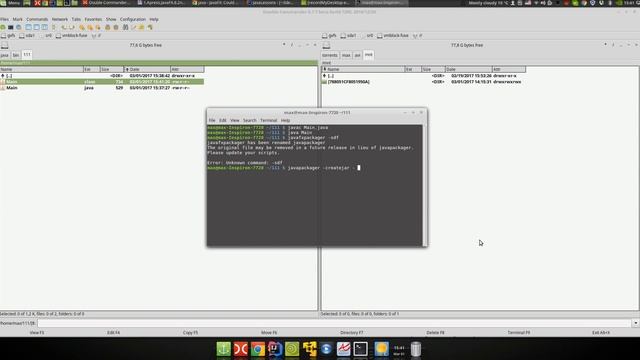
Task: Sort left panel by Date column
Action: click(x=147, y=69)
